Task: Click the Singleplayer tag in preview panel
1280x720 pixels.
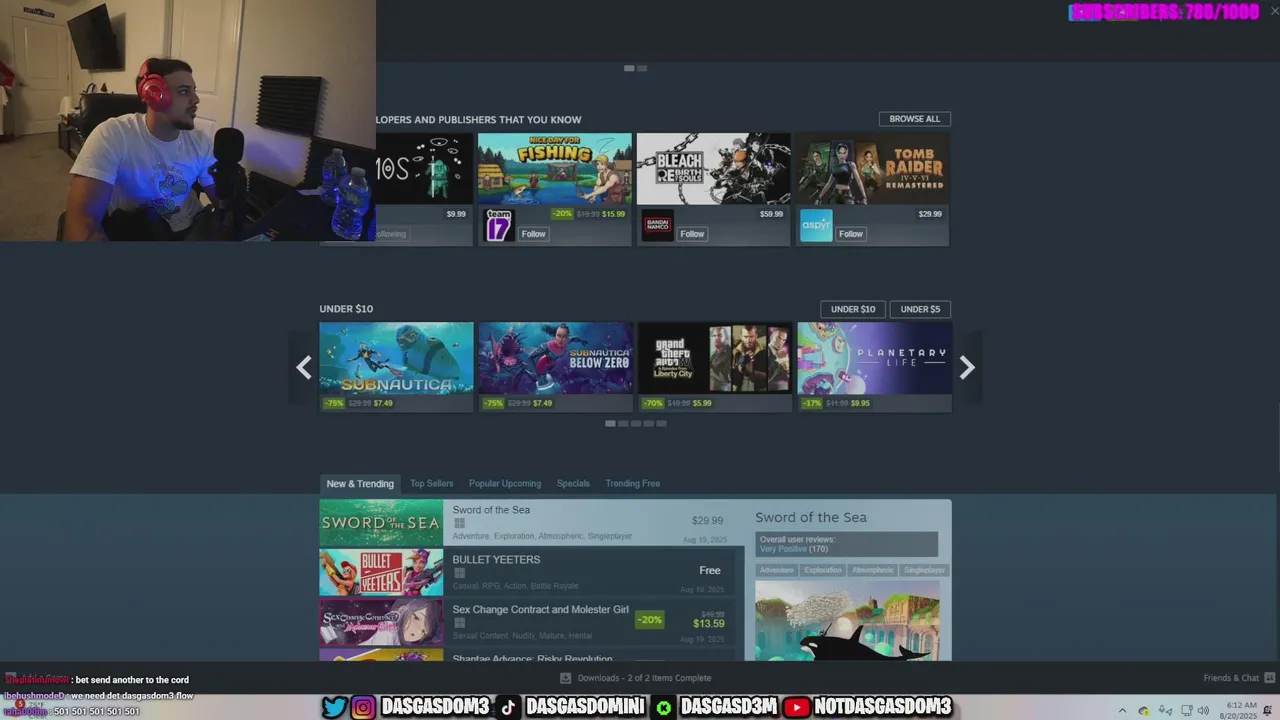Action: tap(924, 570)
